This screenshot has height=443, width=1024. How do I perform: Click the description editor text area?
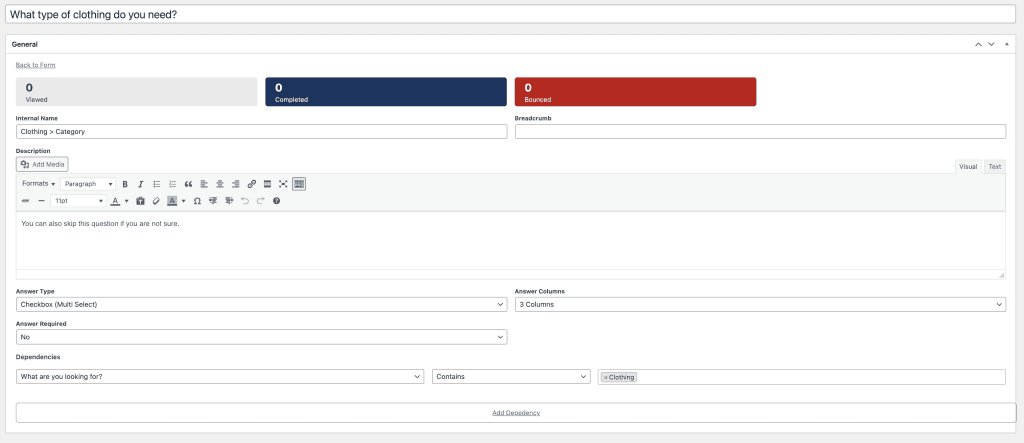pyautogui.click(x=510, y=240)
